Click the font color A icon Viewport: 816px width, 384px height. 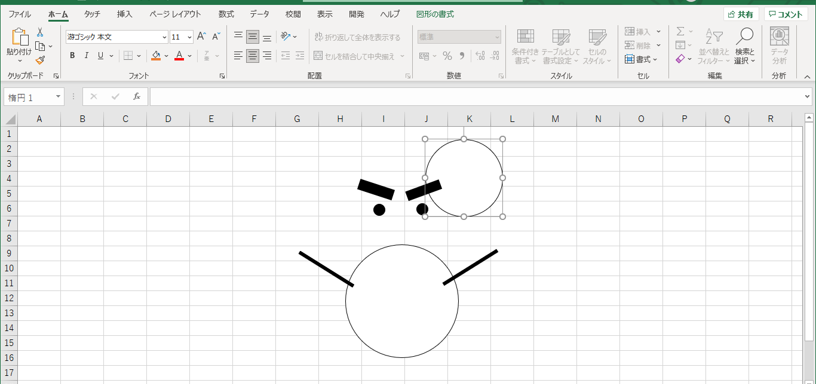pos(179,55)
